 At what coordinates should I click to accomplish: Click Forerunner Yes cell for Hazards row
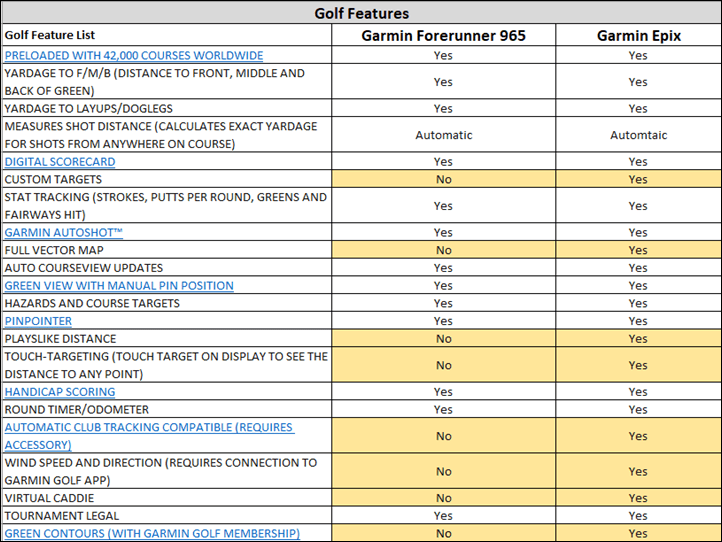pos(443,303)
